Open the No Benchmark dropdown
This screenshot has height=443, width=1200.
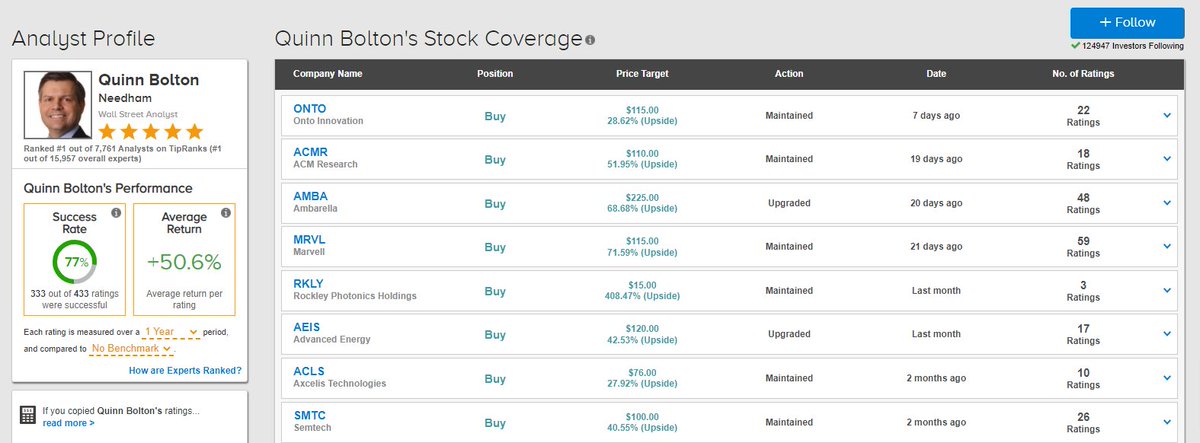[131, 348]
